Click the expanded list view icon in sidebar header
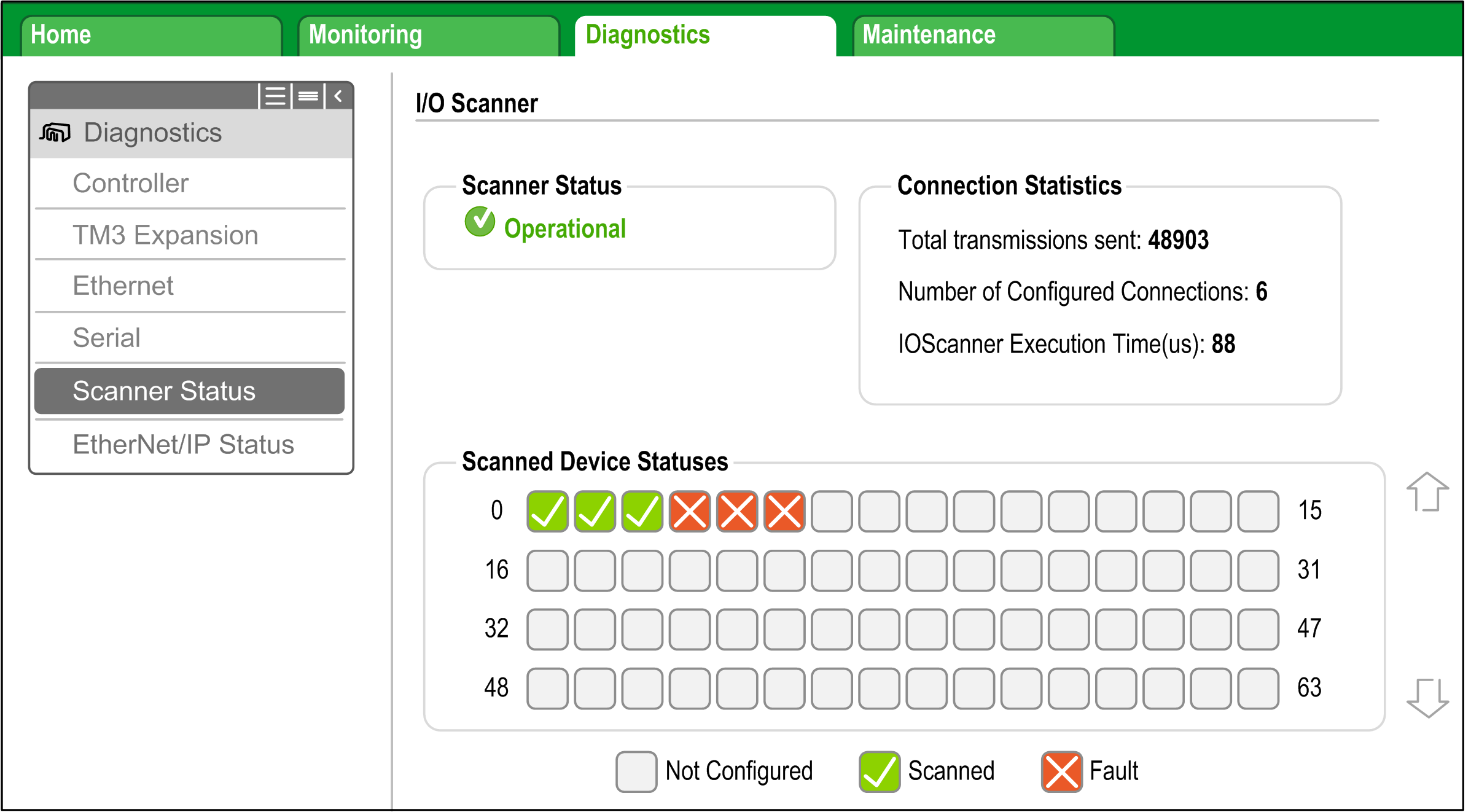Viewport: 1471px width, 812px height. point(276,96)
